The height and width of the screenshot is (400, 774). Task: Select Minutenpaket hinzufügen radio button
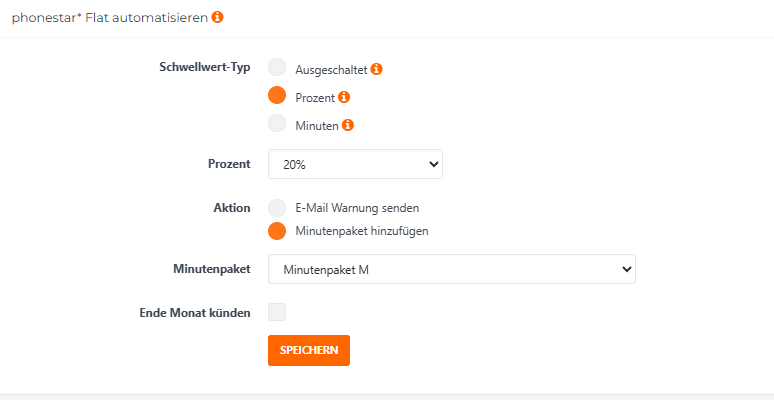277,231
